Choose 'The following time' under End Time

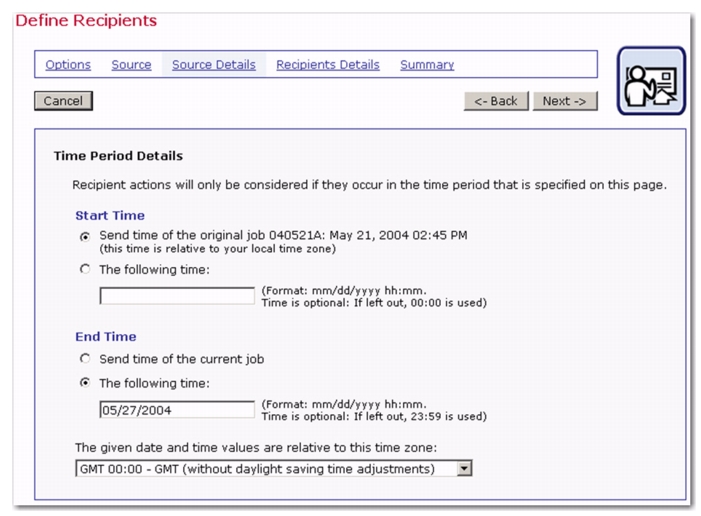[84, 383]
